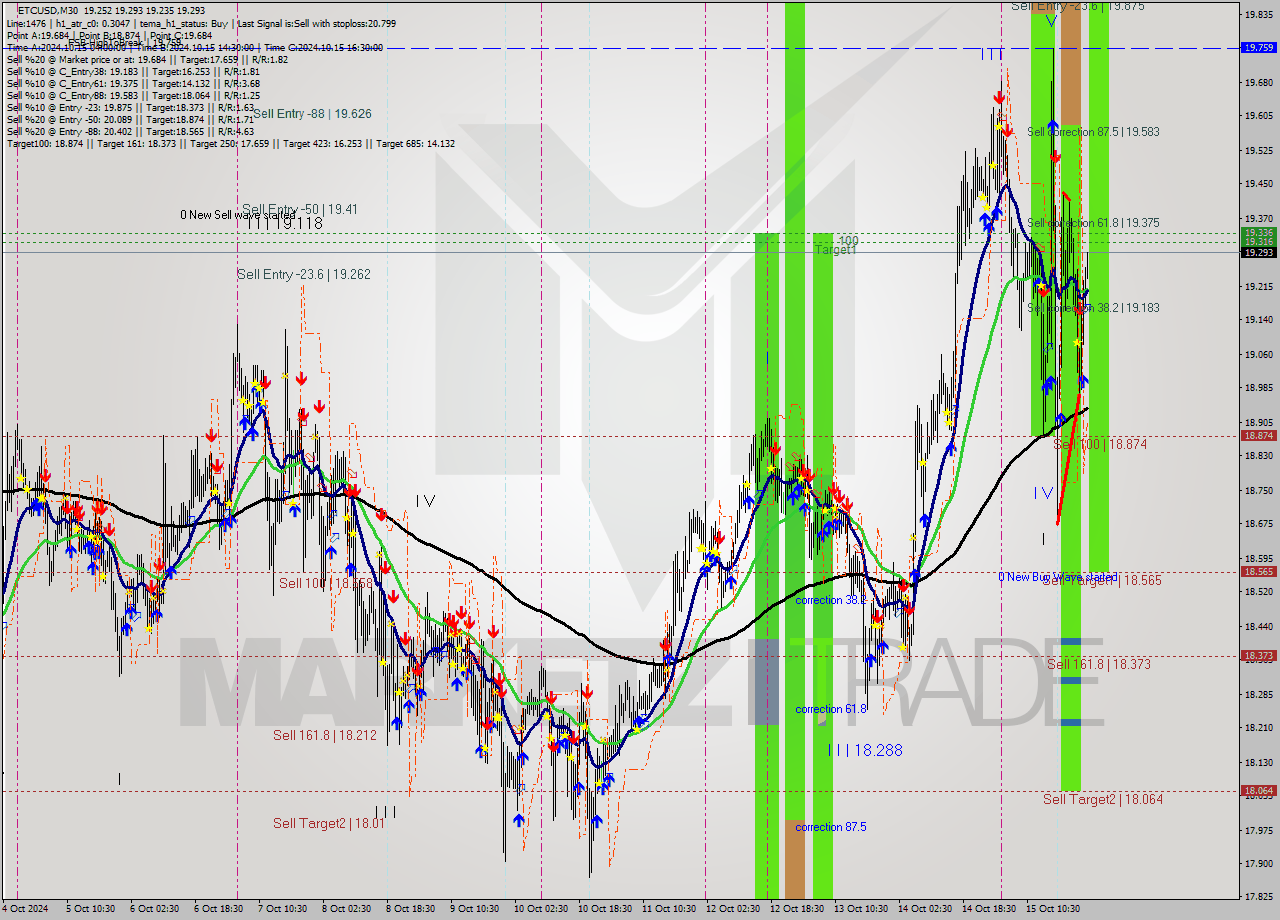Click the '0 New Buy Wave started' label
Screen dimensions: 1280x920
(1057, 577)
